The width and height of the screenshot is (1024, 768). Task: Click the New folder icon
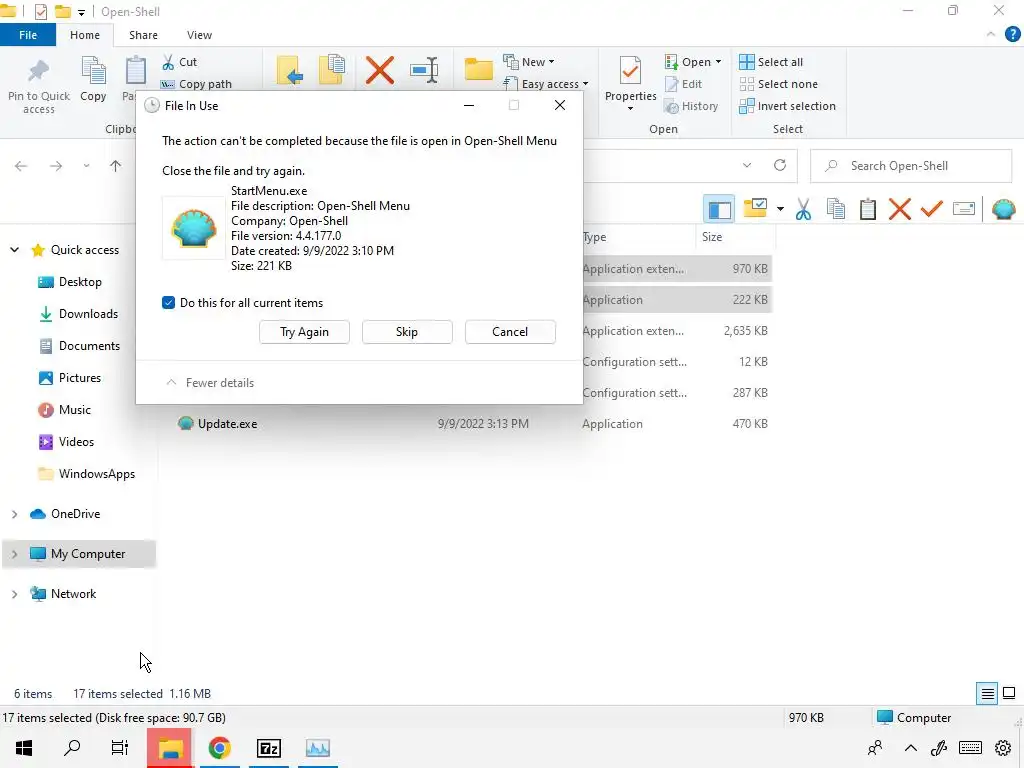point(479,69)
